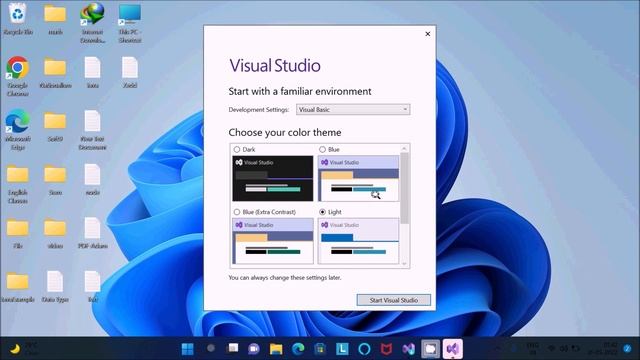
Task: Launch Microsoft Edge from the taskbar
Action: (298, 349)
